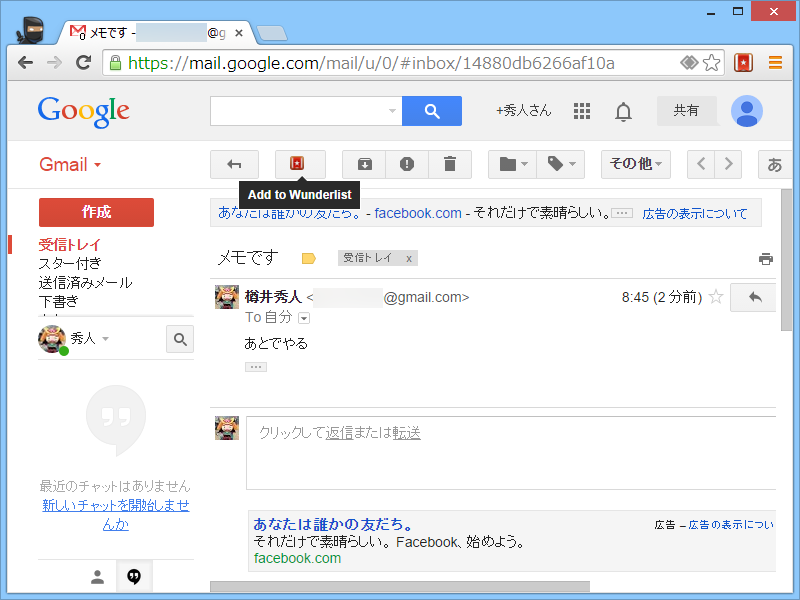Viewport: 800px width, 600px height.
Task: Open the 受信トレイ inbox folder
Action: (70, 244)
